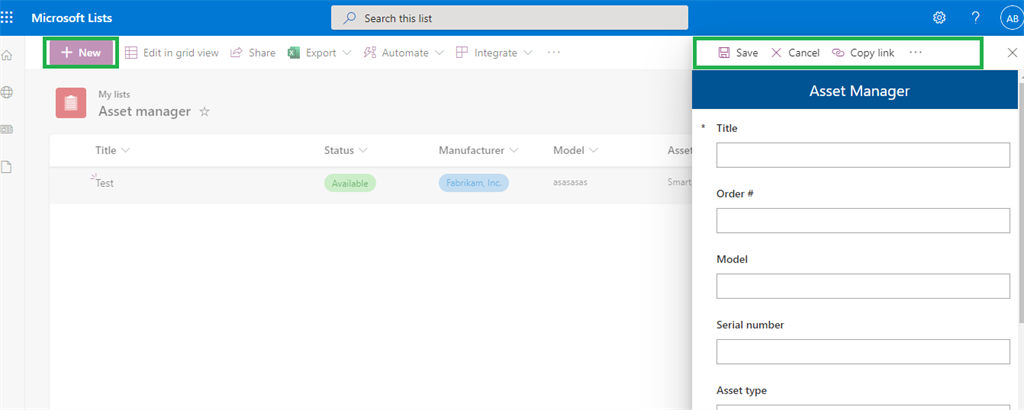Click the Asset manager list name
Viewport: 1024px width, 410px height.
point(144,111)
